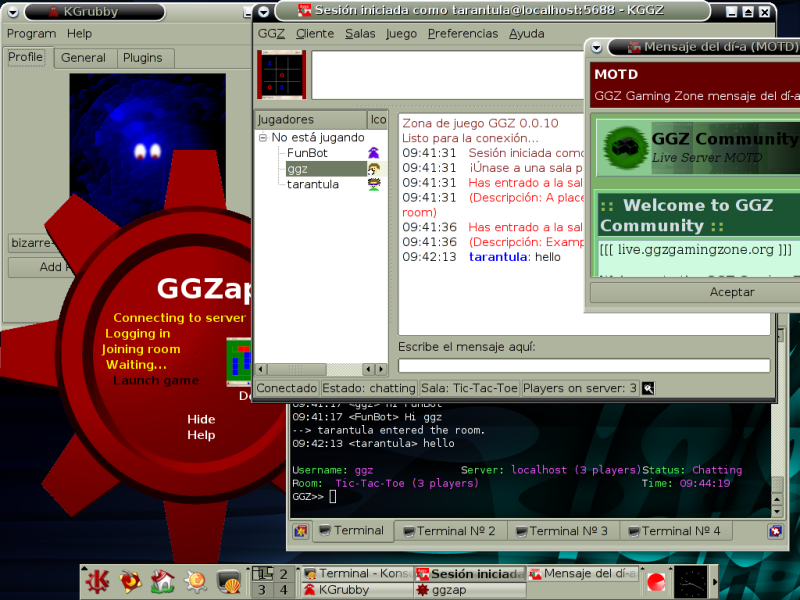The image size is (800, 600).
Task: Open the GGZ menu in KGGZ
Action: [x=271, y=34]
